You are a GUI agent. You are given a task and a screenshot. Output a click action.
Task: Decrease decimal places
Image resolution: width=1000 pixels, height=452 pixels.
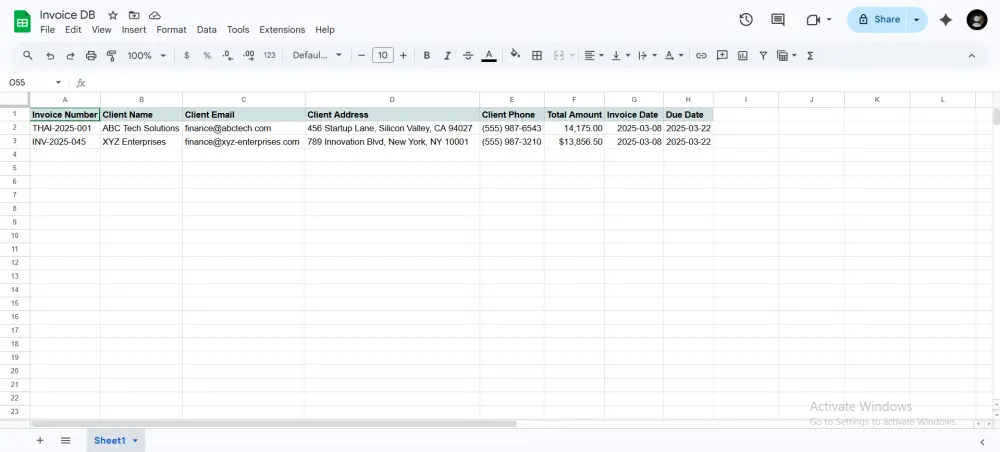click(x=228, y=55)
